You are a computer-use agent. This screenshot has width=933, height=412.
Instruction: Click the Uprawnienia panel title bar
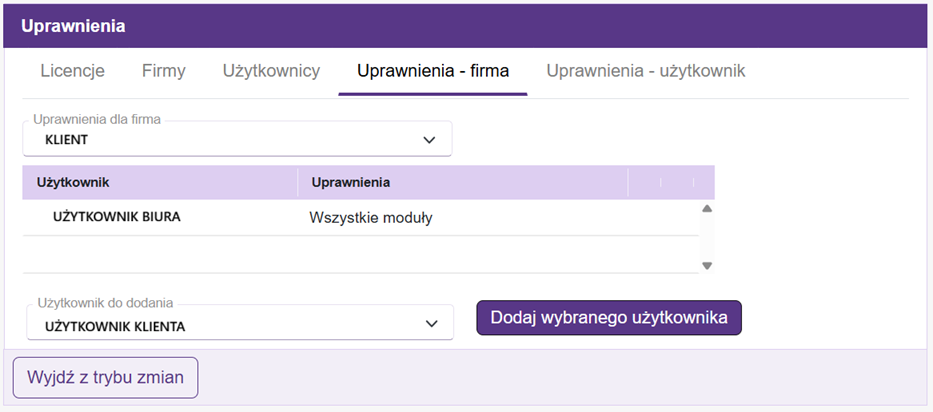point(466,26)
